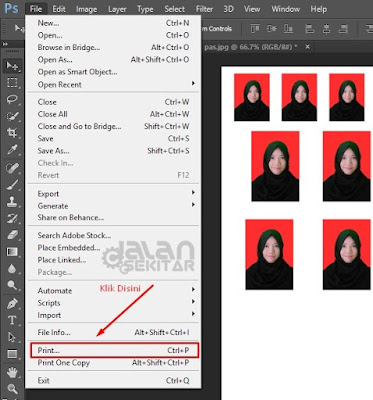Image resolution: width=373 pixels, height=400 pixels.
Task: Choose Exit from the File menu
Action: [113, 380]
